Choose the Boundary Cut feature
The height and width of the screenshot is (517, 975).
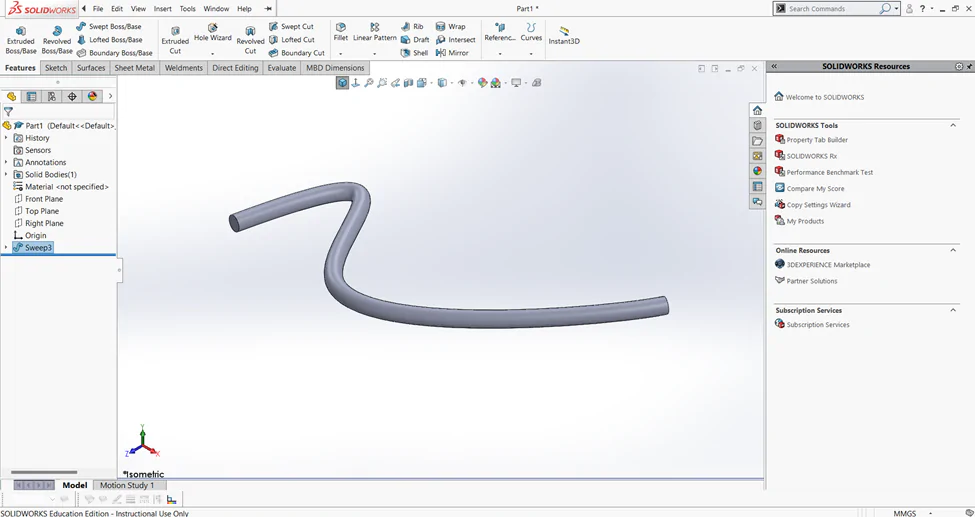[x=297, y=53]
